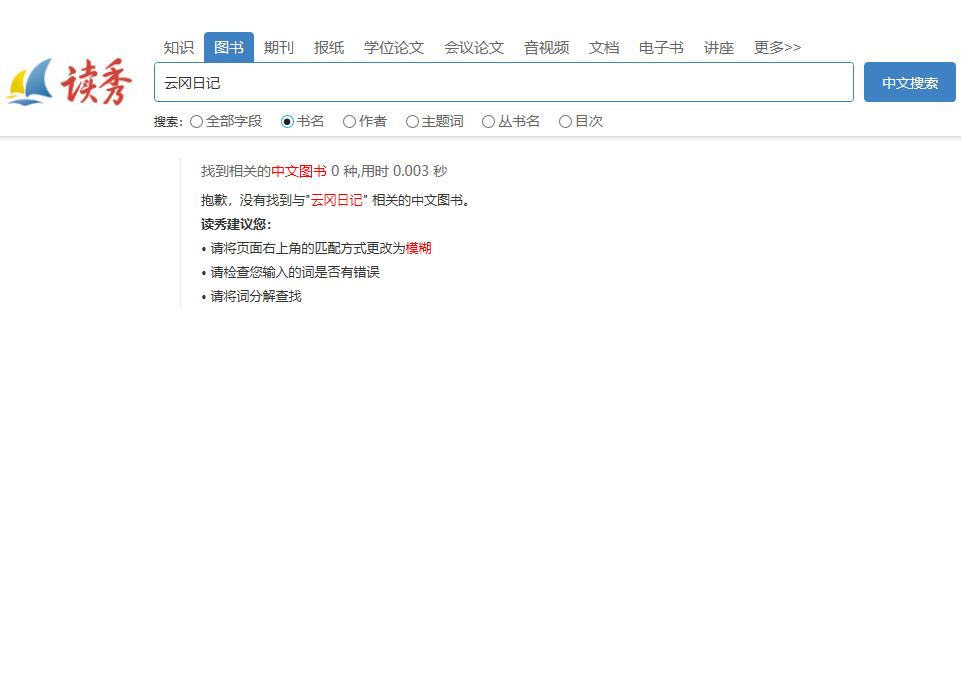
Task: Select the 全部字段 radio option
Action: click(x=196, y=121)
